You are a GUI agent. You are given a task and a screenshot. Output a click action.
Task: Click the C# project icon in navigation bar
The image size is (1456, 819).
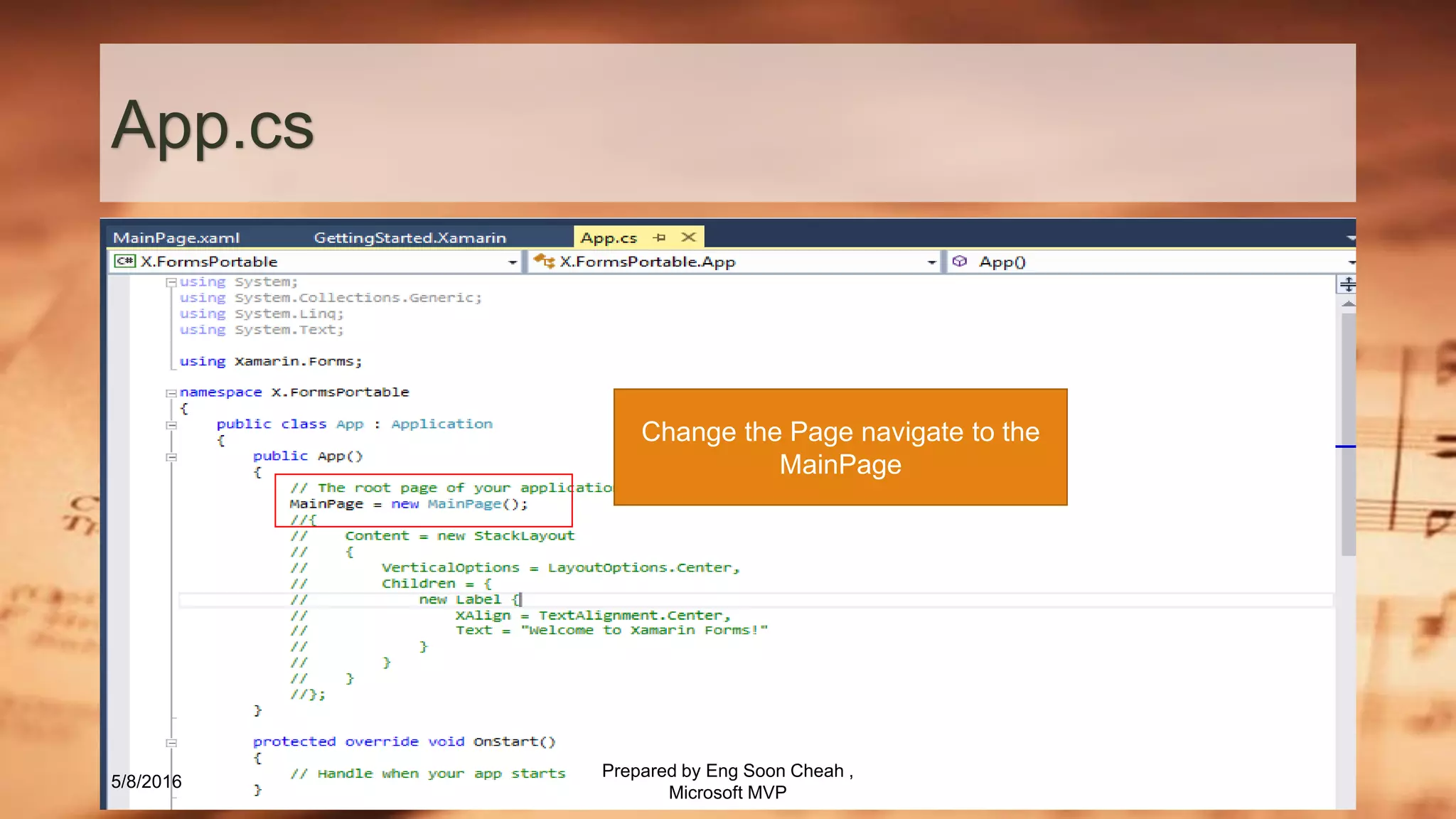124,261
